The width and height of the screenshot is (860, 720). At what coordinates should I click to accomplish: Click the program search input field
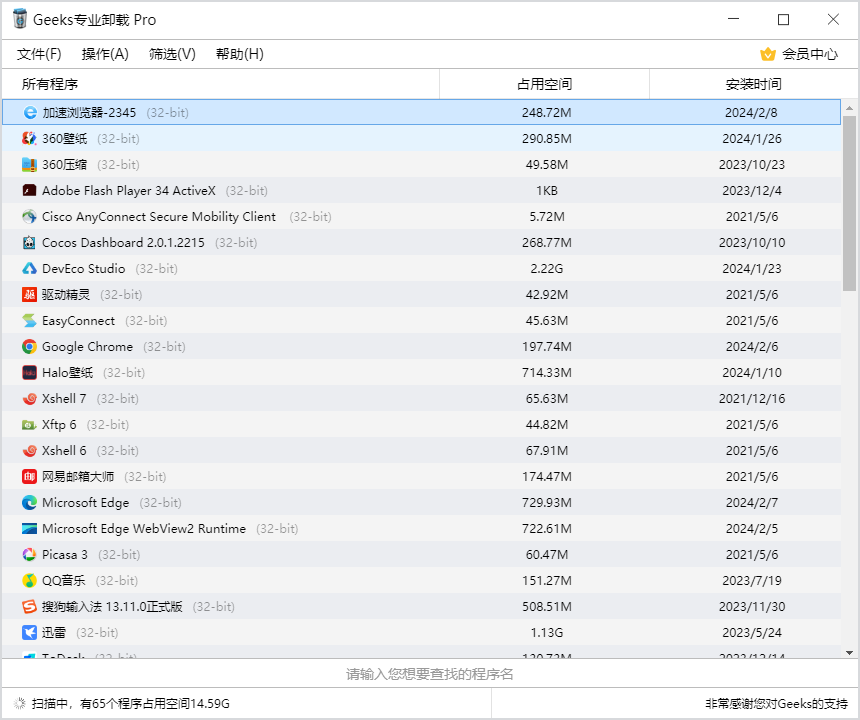429,674
